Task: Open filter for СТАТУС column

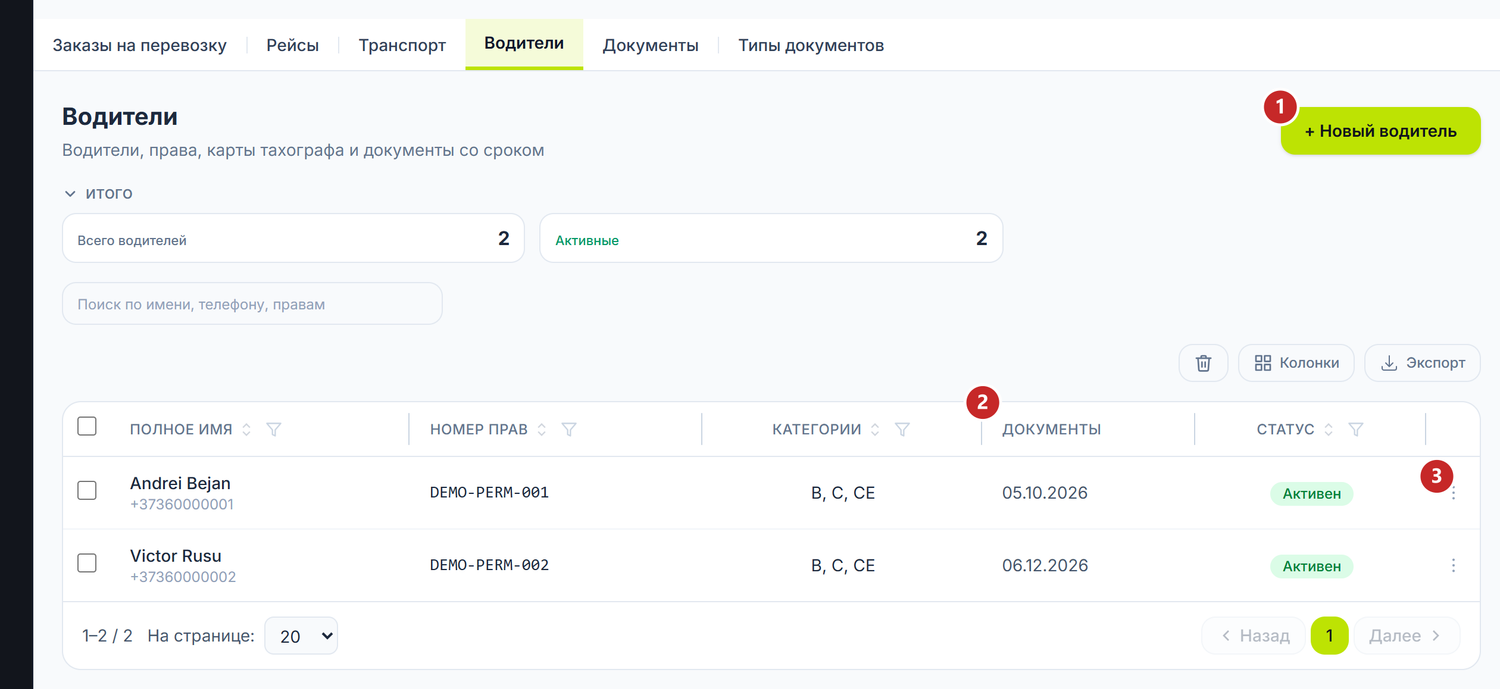Action: [1356, 429]
